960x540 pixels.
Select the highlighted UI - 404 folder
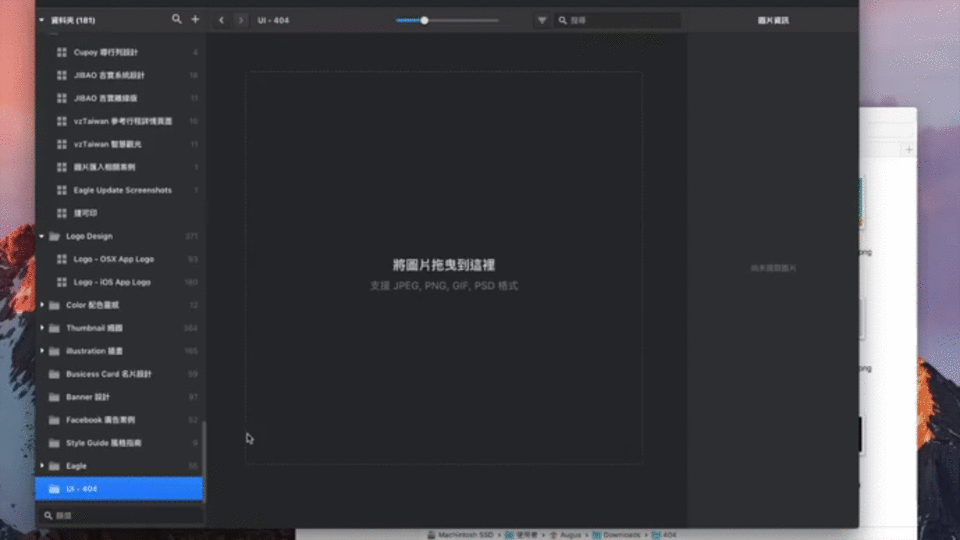(x=119, y=489)
